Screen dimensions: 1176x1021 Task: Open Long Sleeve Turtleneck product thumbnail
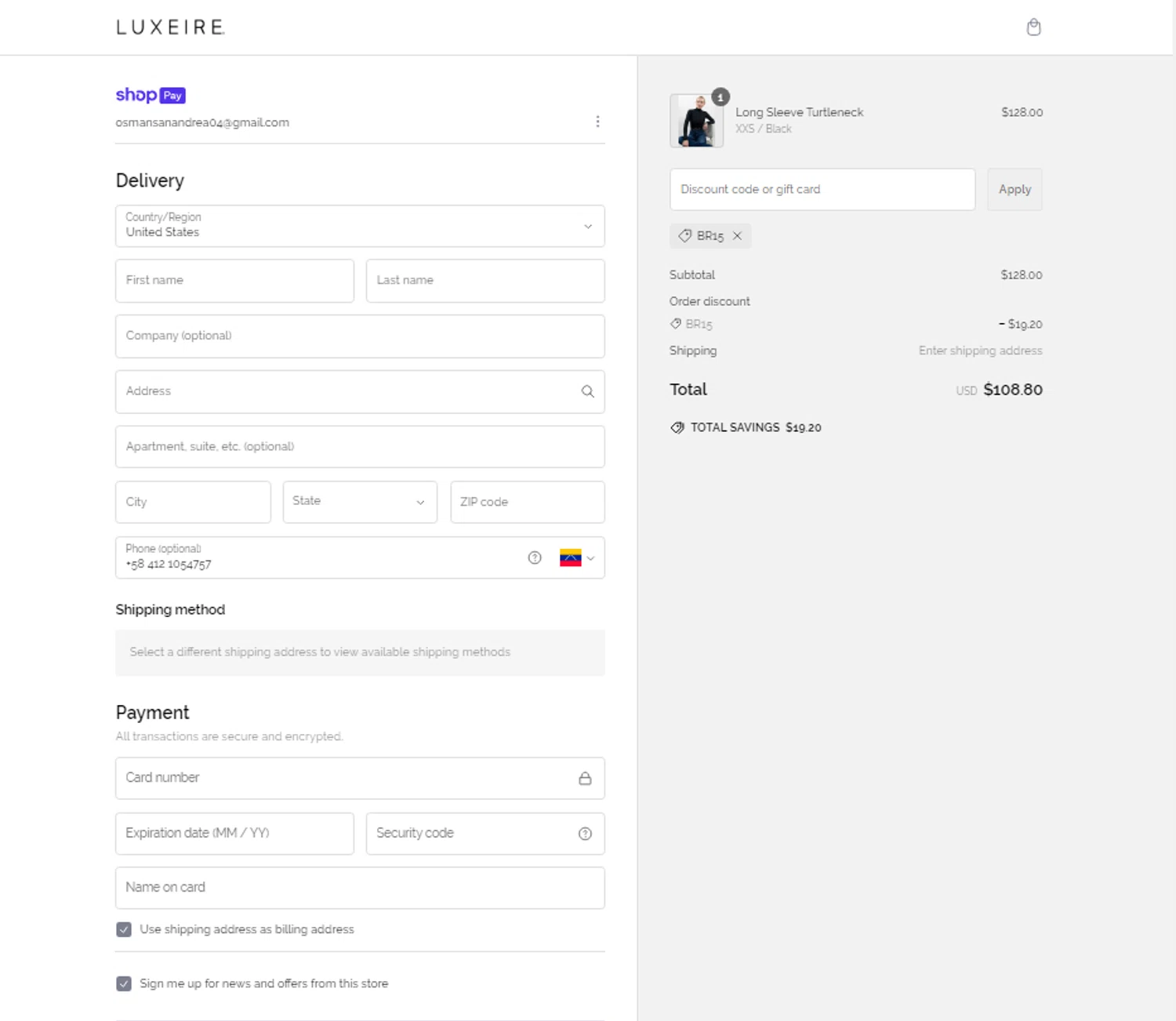point(696,121)
